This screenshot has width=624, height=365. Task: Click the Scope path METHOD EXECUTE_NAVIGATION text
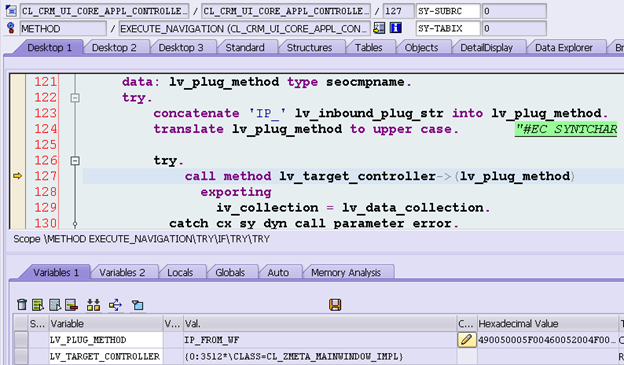141,239
